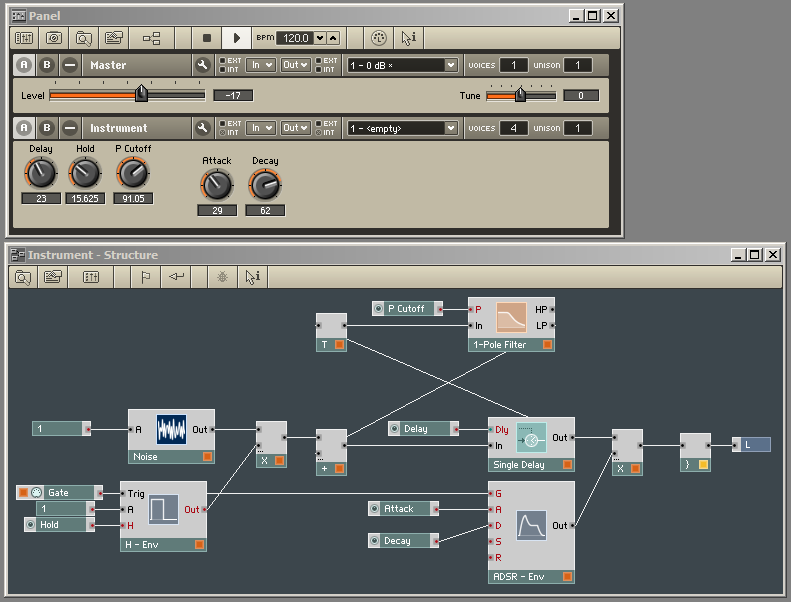Click the Hold knob on panel
Image resolution: width=791 pixels, height=602 pixels.
coord(85,173)
